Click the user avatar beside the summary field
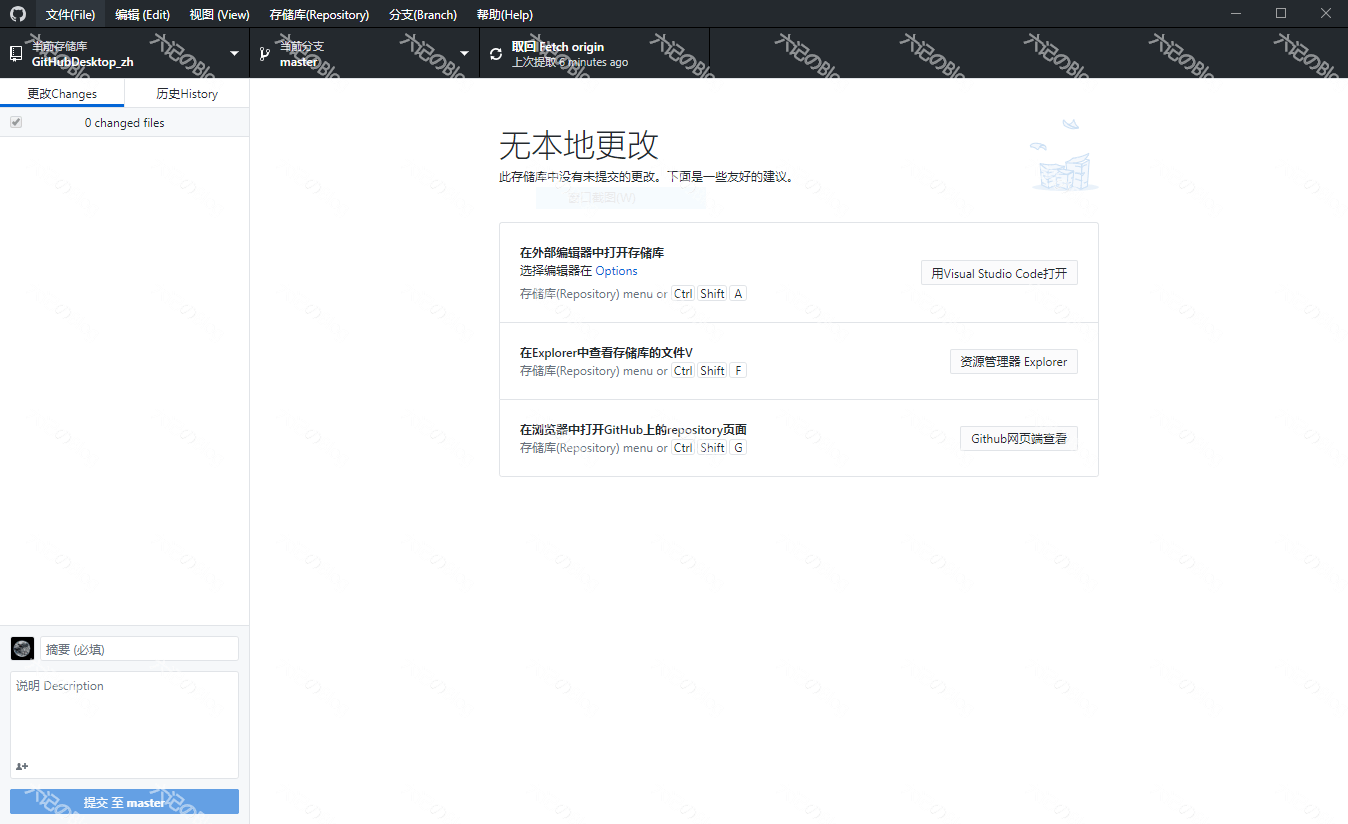This screenshot has width=1348, height=824. (22, 648)
